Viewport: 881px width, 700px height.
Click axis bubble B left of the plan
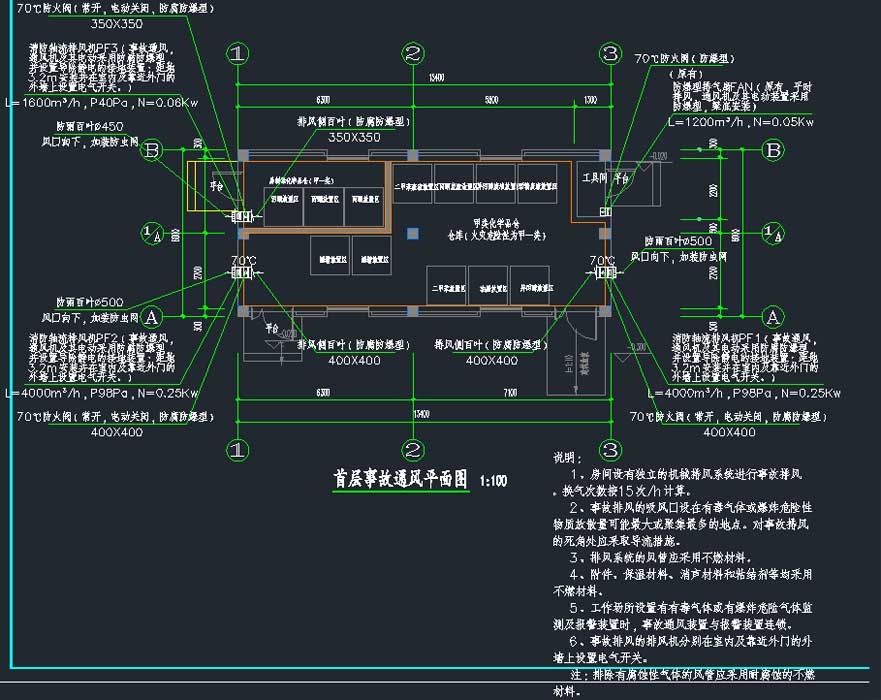click(152, 150)
